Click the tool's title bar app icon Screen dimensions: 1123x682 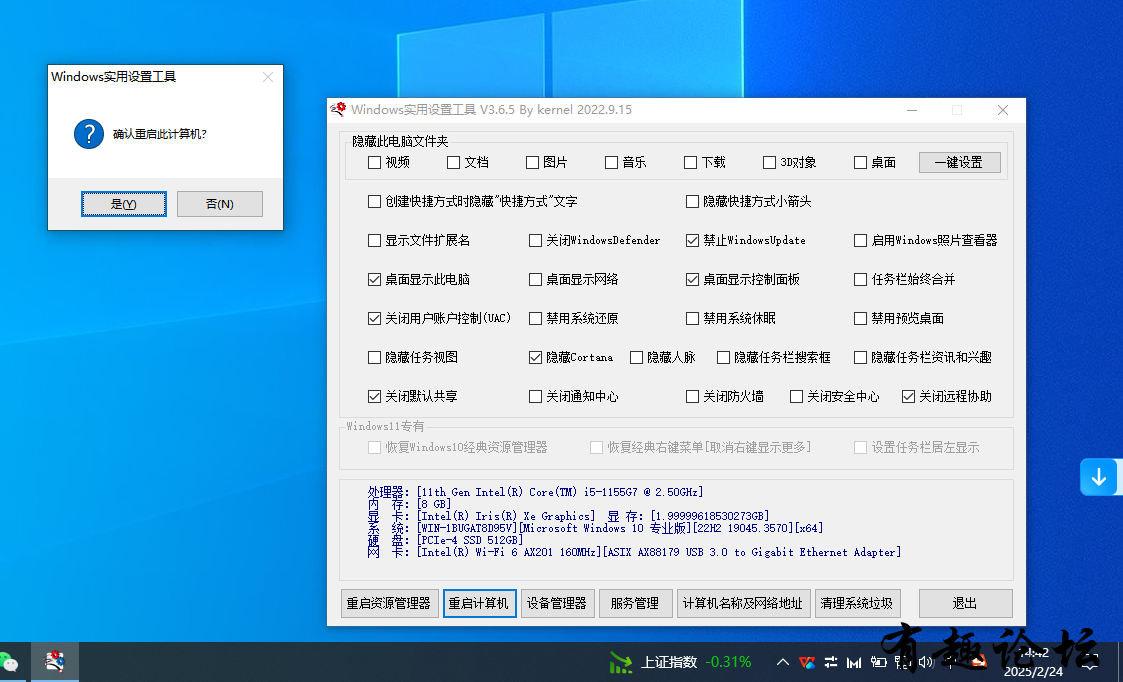pos(338,110)
